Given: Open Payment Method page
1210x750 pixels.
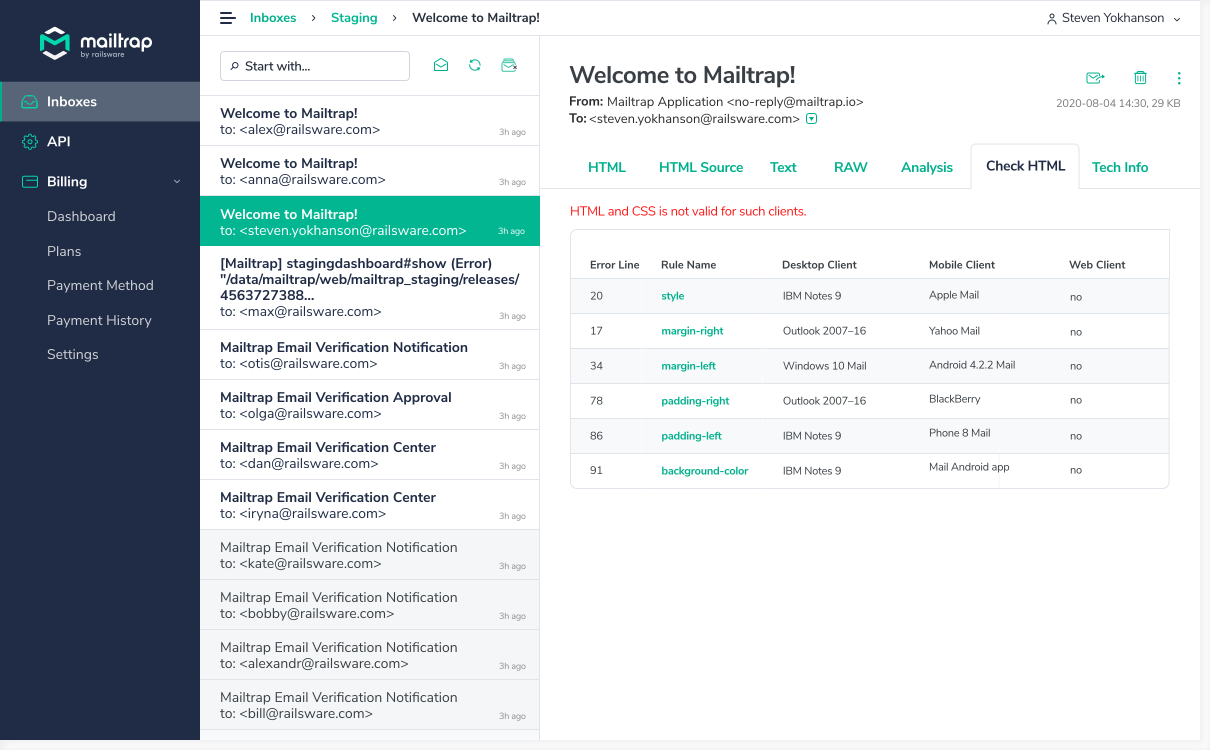Looking at the screenshot, I should (x=100, y=285).
